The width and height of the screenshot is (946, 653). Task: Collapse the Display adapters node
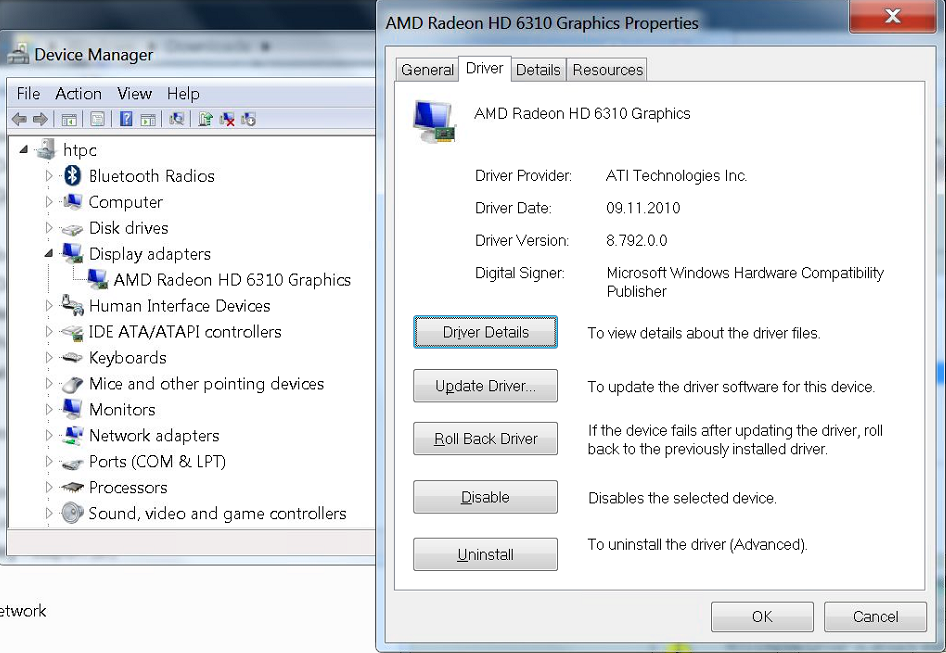(49, 253)
